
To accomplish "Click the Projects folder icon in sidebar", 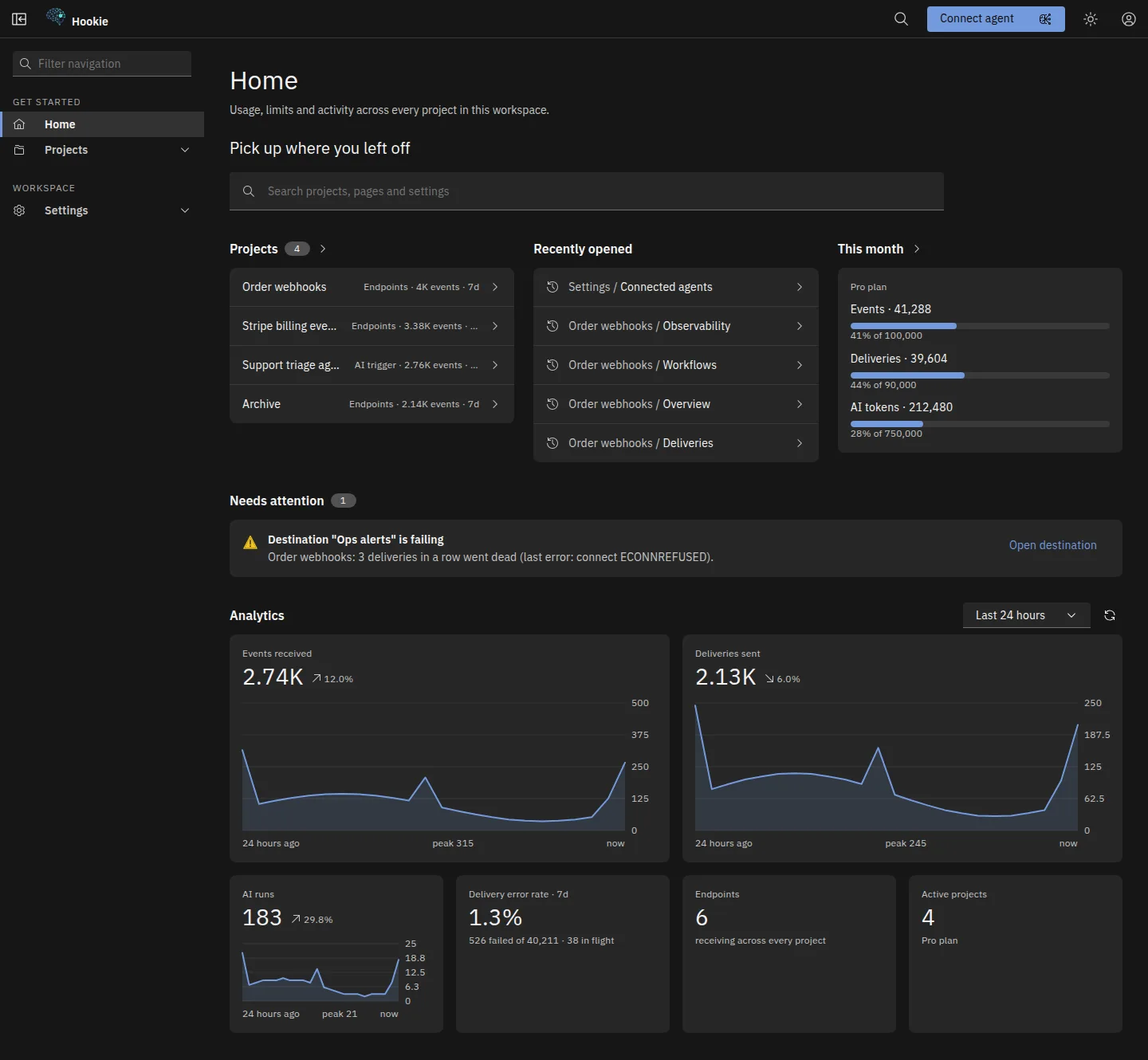I will (x=20, y=150).
